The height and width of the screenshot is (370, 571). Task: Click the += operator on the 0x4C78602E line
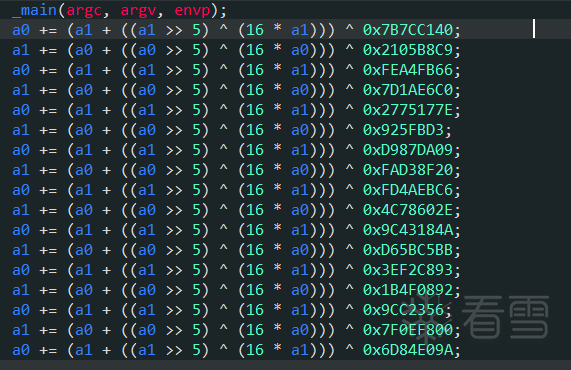(x=48, y=210)
